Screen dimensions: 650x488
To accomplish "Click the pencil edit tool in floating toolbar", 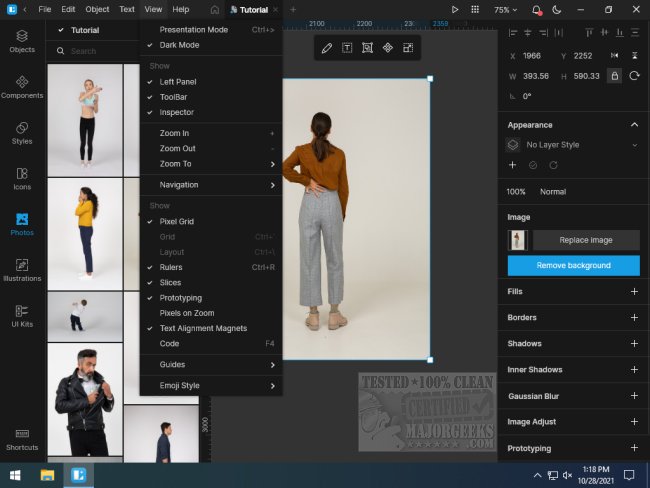I will click(327, 48).
